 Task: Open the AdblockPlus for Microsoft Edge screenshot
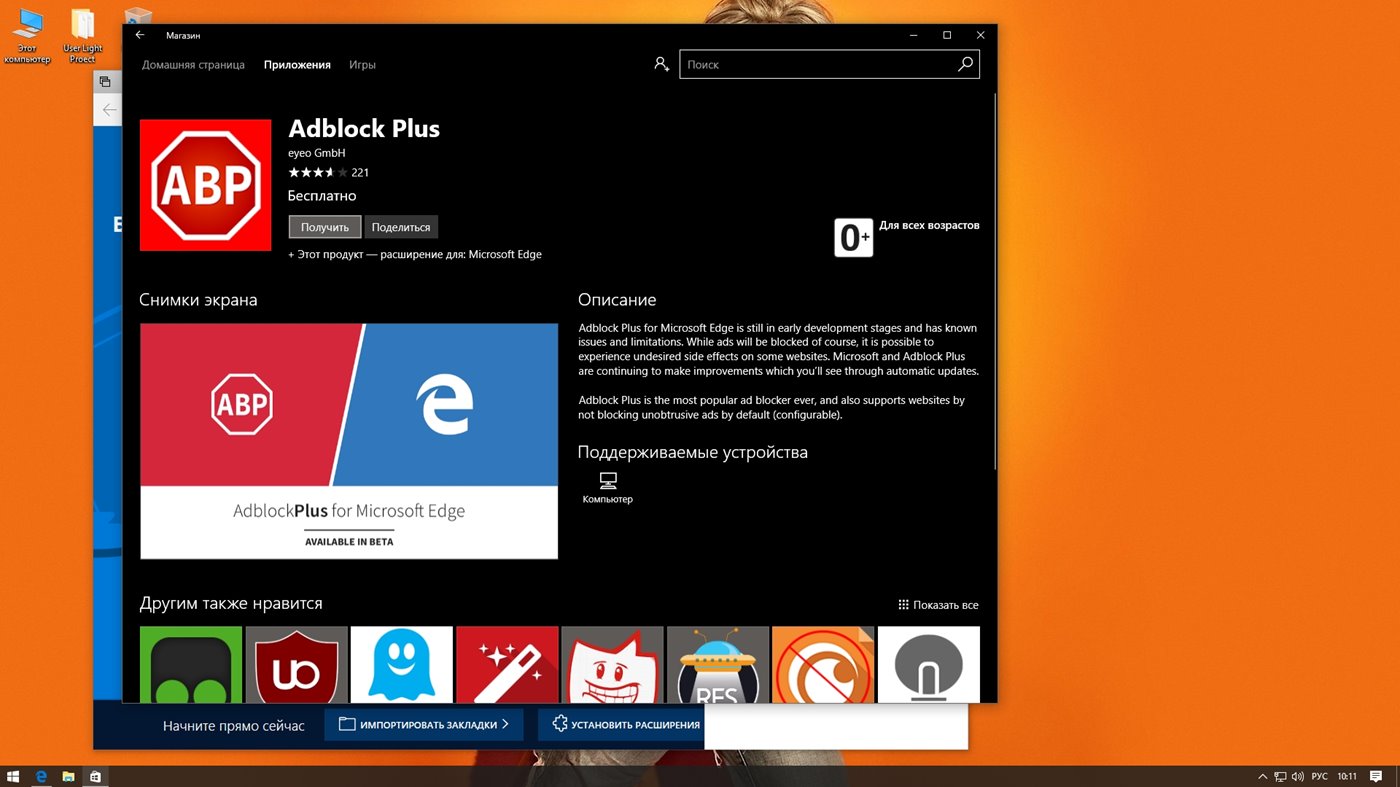[x=349, y=441]
